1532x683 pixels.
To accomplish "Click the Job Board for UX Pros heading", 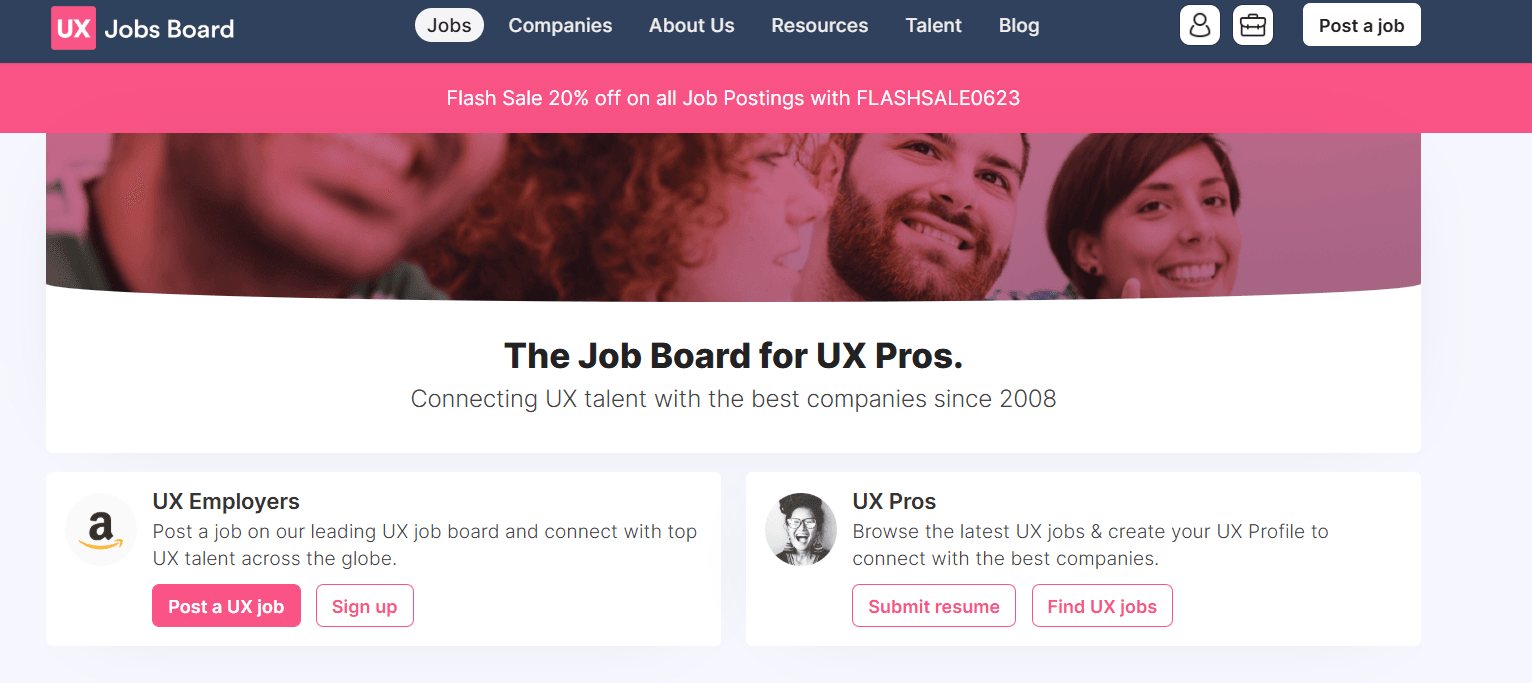I will 733,356.
